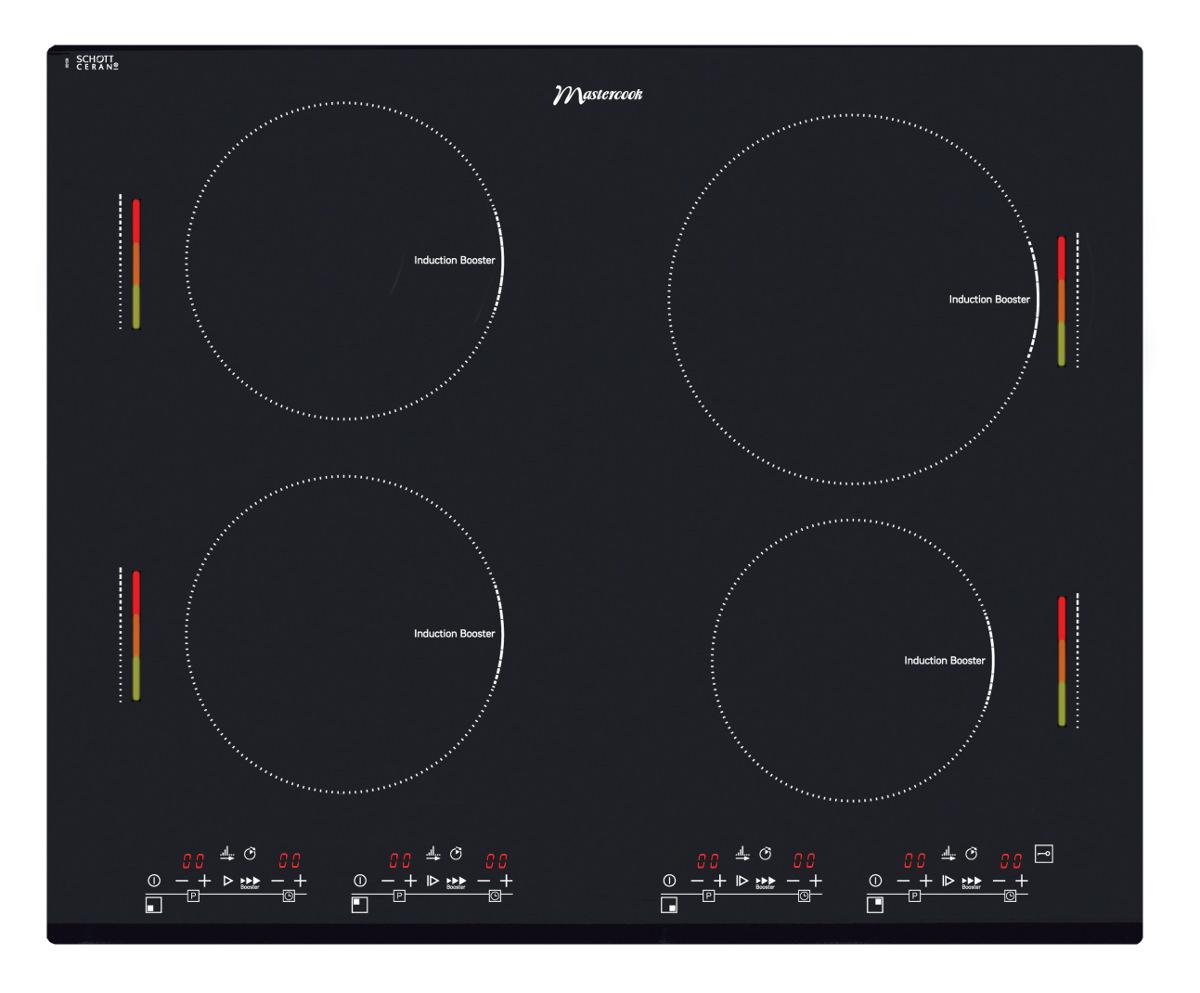1200x993 pixels.
Task: Tap the round timer icon for front-left zone
Action: click(250, 853)
